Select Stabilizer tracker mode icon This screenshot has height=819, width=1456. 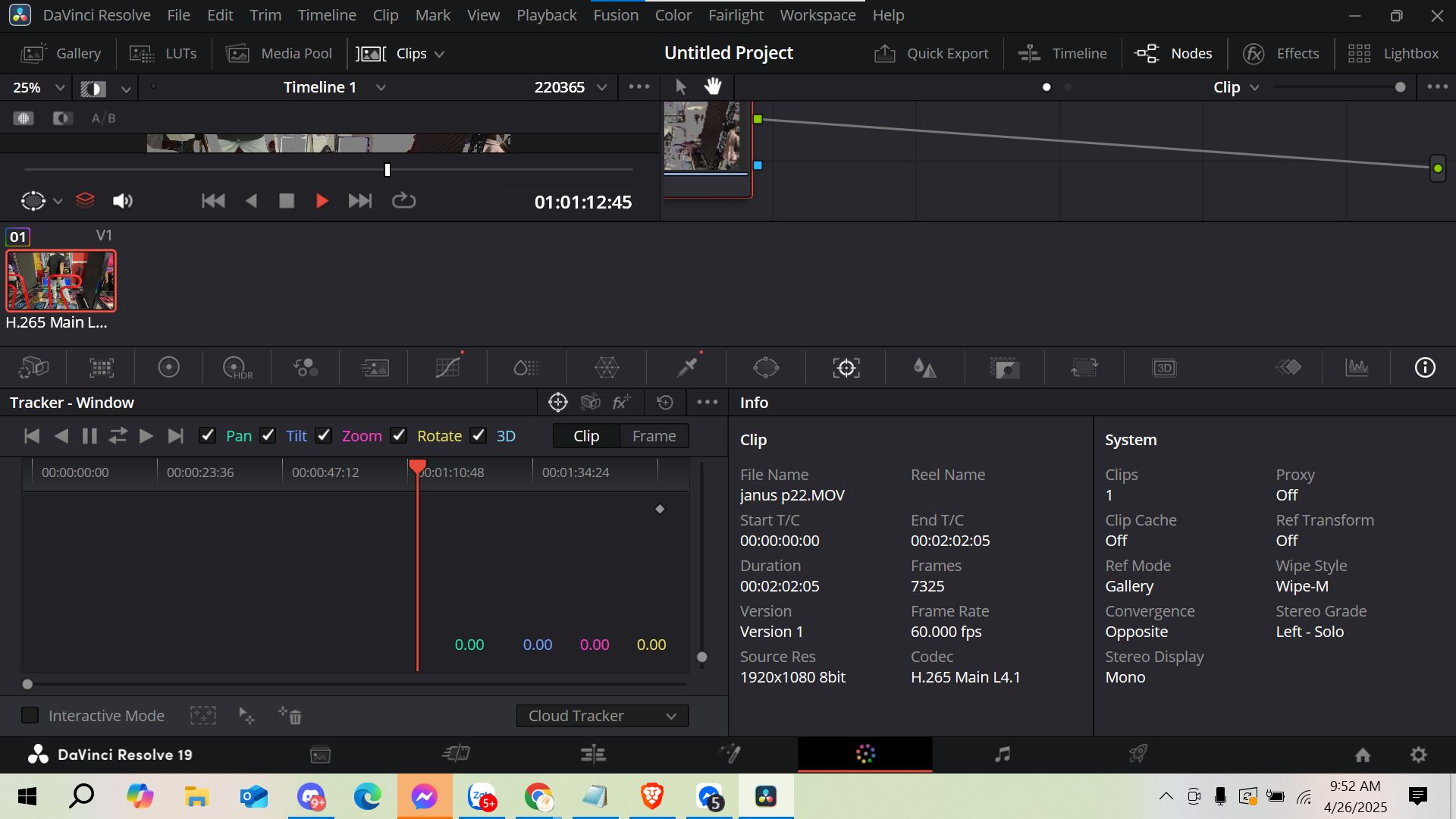[590, 402]
